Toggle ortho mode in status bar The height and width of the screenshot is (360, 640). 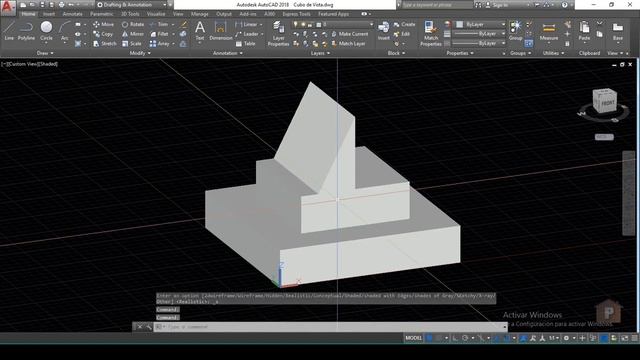coord(455,338)
